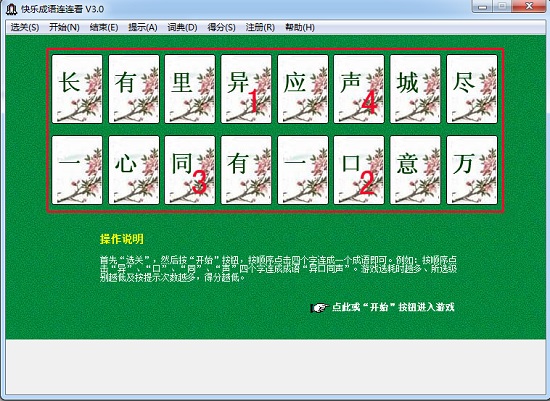Close the 快乐成语连连看 window

529,6
